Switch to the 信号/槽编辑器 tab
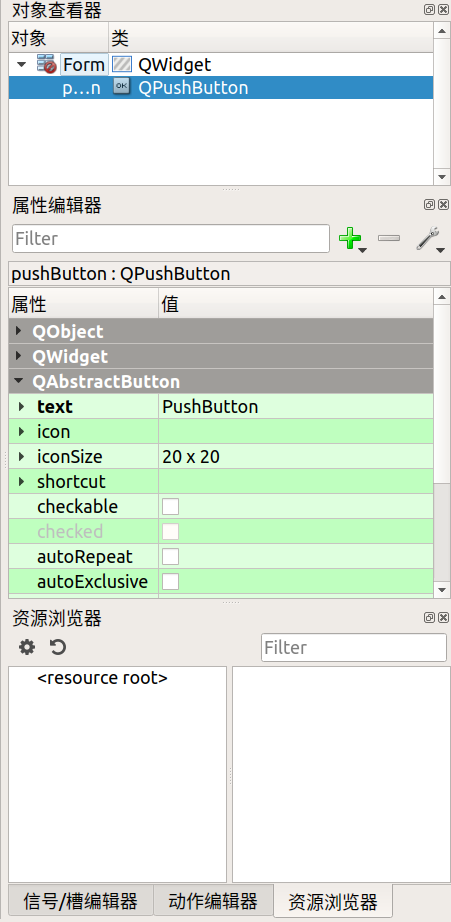The height and width of the screenshot is (922, 451). 81,900
